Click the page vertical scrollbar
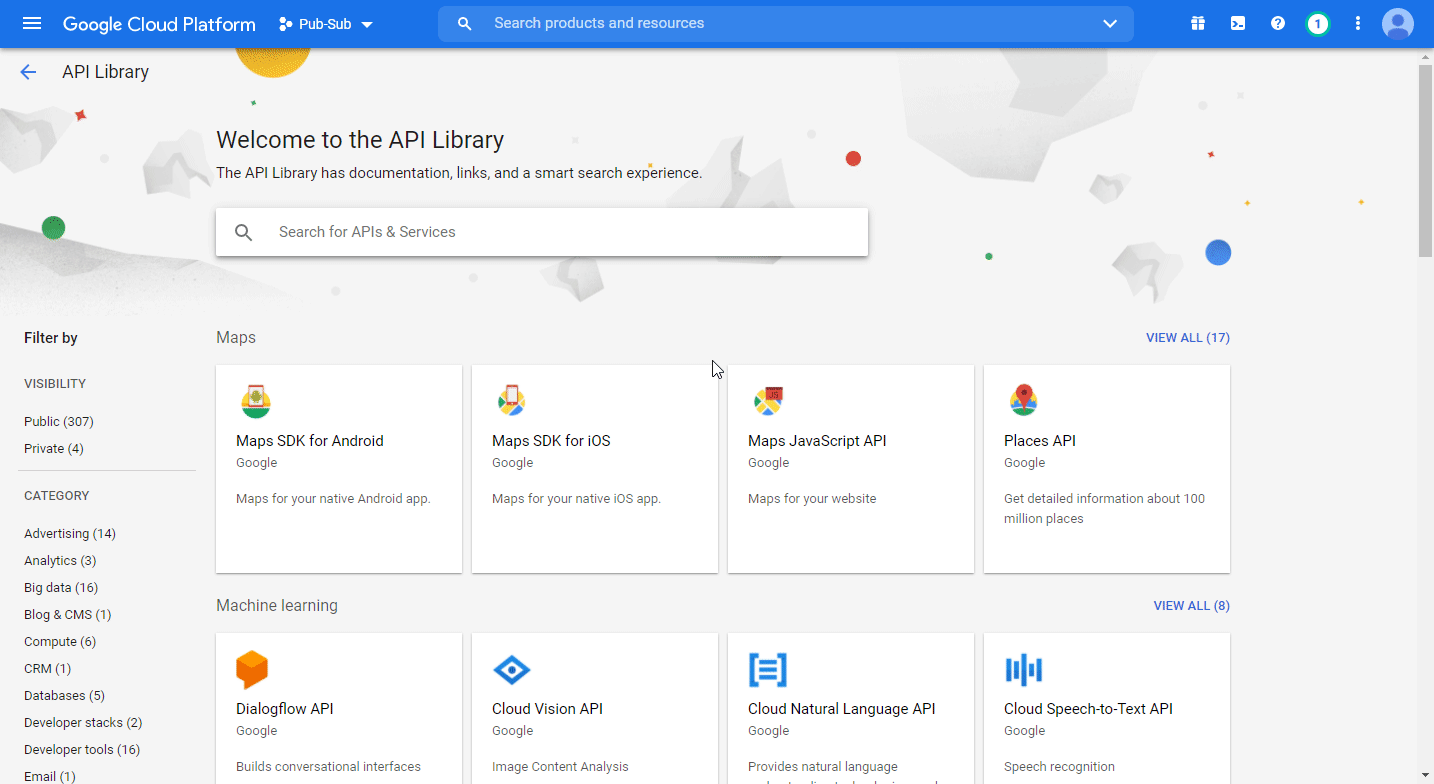Image resolution: width=1434 pixels, height=784 pixels. coord(1426,160)
